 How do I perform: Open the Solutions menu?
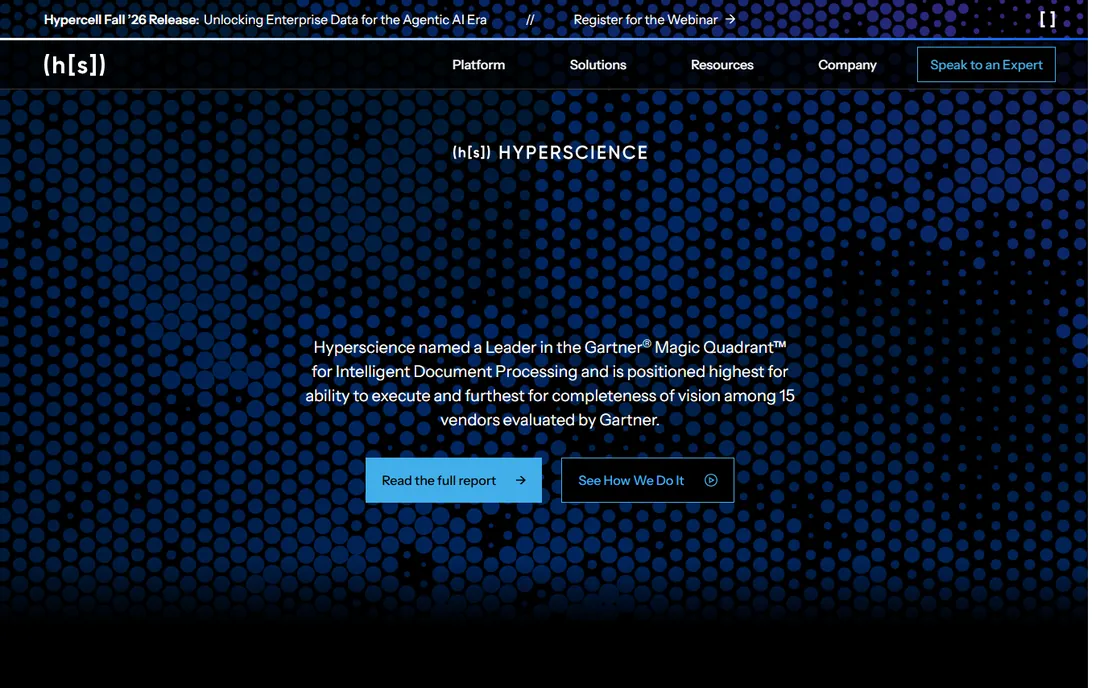598,65
